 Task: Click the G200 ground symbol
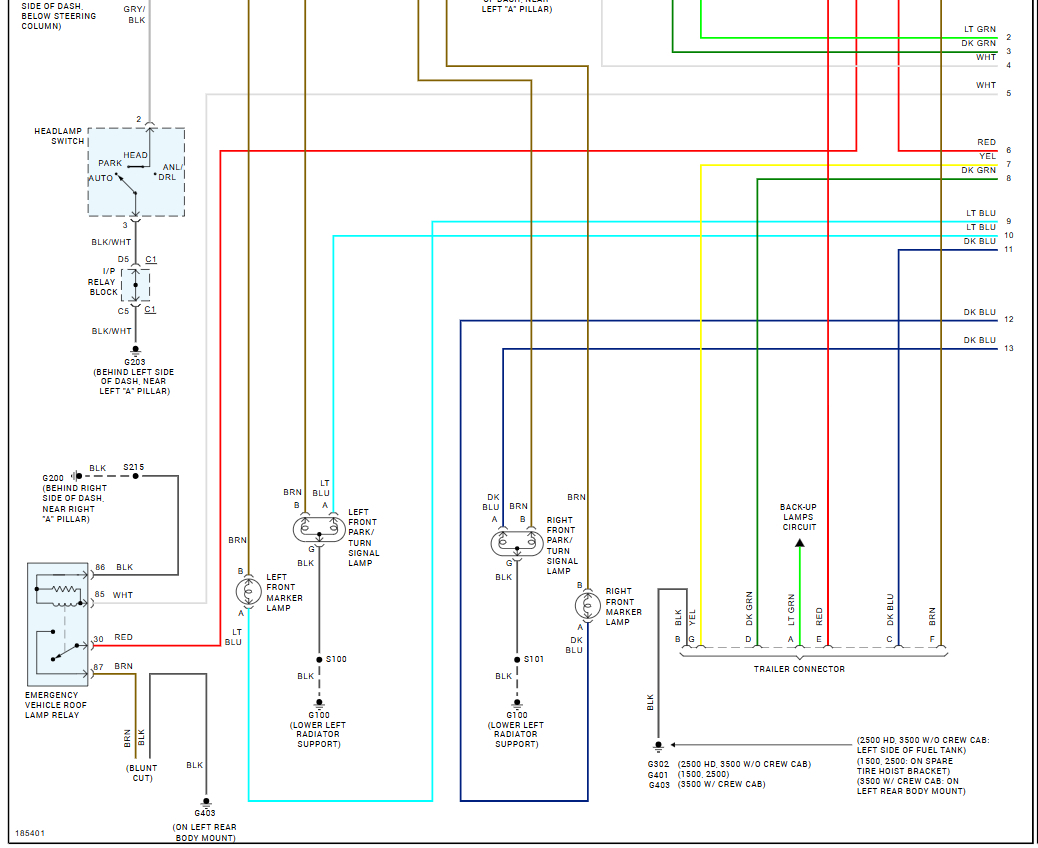click(77, 476)
